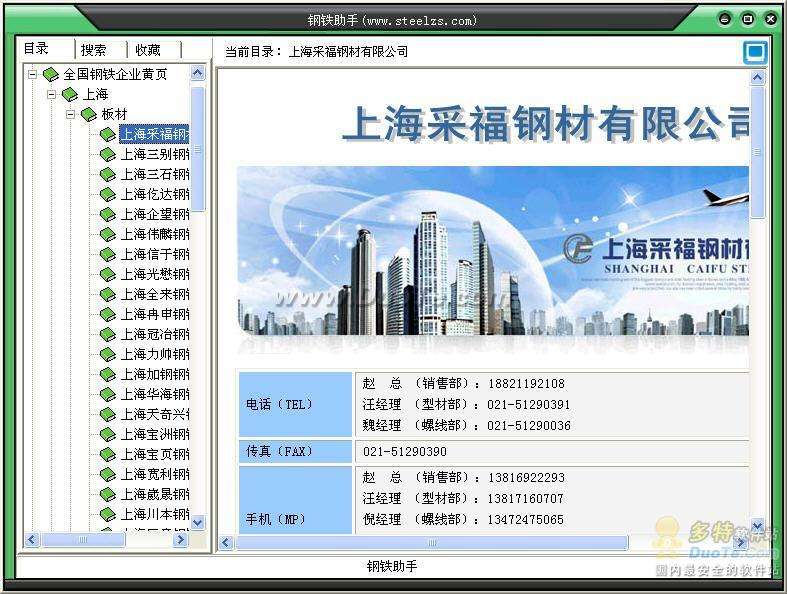Click the tree panel scroll-left arrow
787x594 pixels.
click(x=32, y=540)
